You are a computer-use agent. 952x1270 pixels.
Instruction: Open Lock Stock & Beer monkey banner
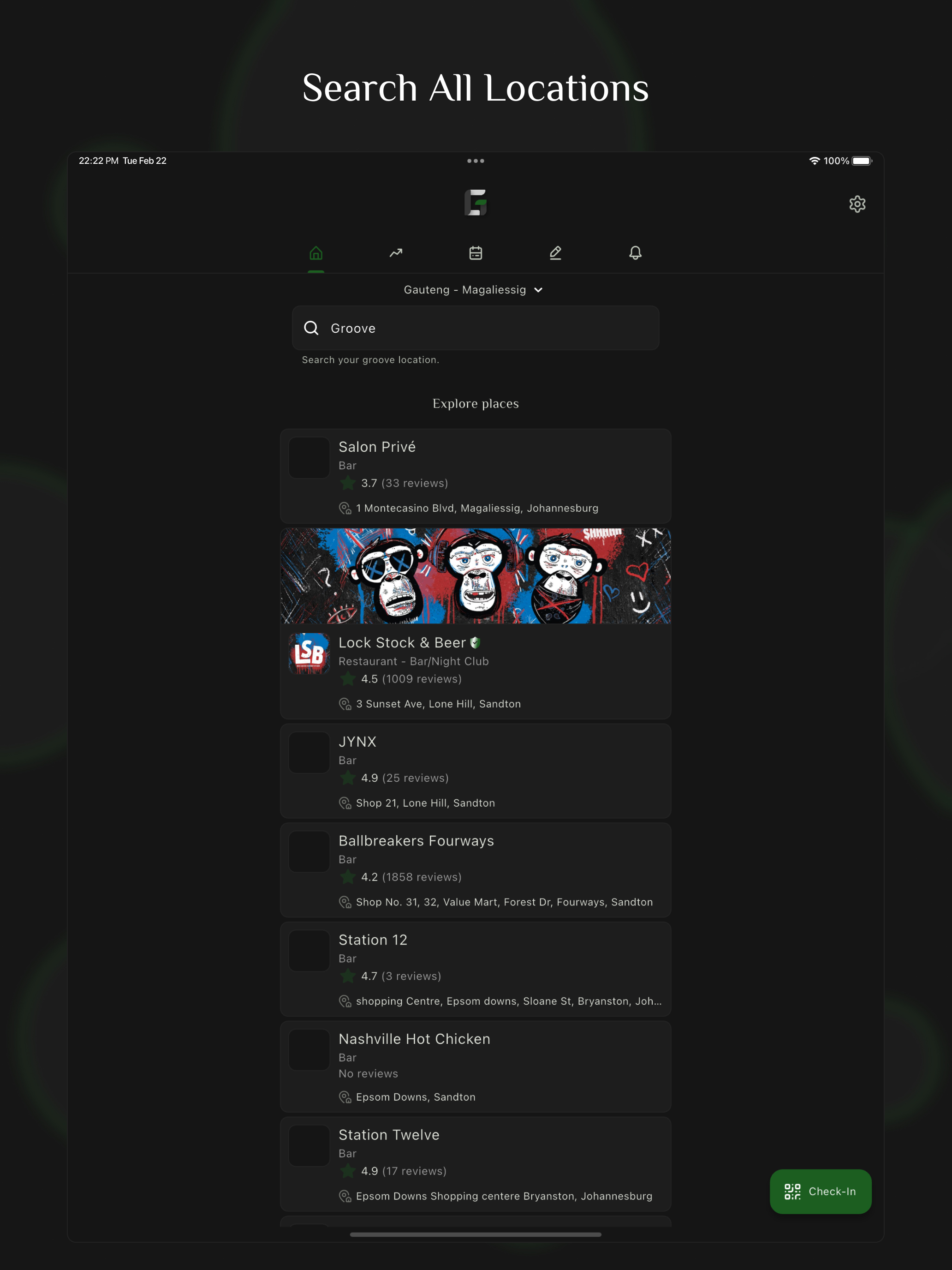click(x=476, y=576)
